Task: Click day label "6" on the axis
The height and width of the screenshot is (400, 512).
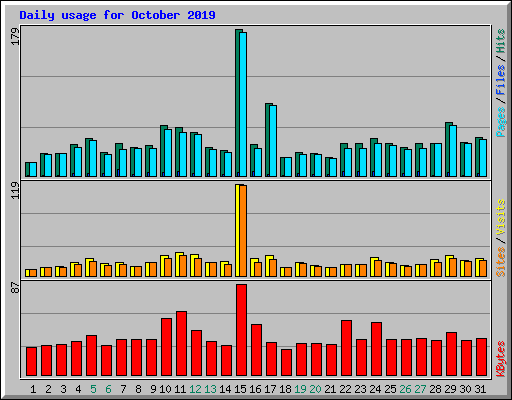Action: point(108,389)
